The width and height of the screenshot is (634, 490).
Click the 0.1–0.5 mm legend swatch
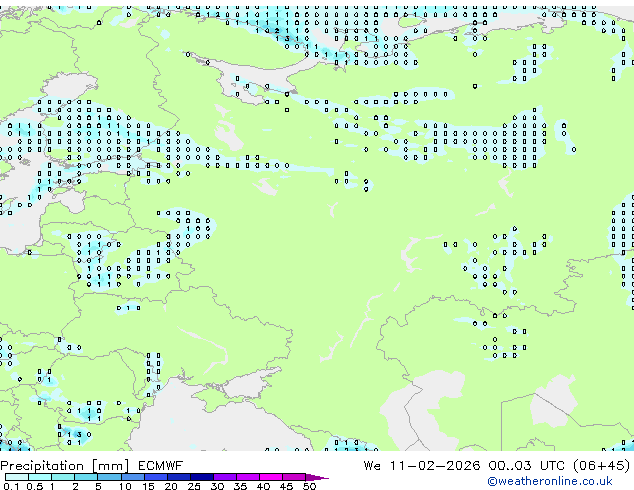17,477
